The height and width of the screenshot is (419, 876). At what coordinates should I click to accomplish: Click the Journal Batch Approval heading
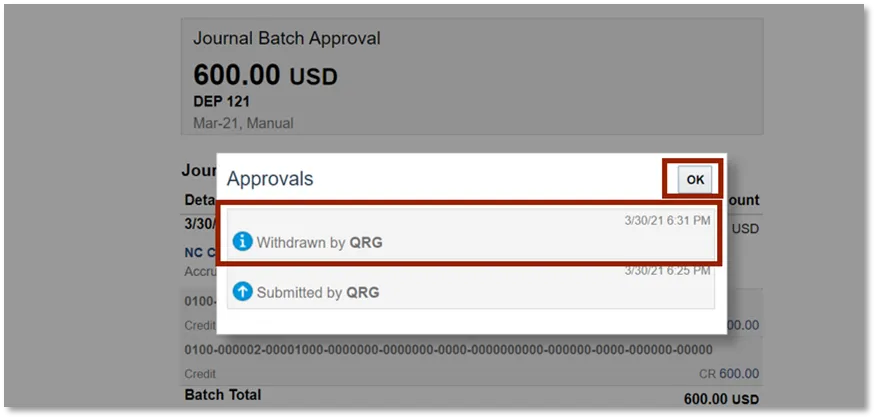point(286,39)
